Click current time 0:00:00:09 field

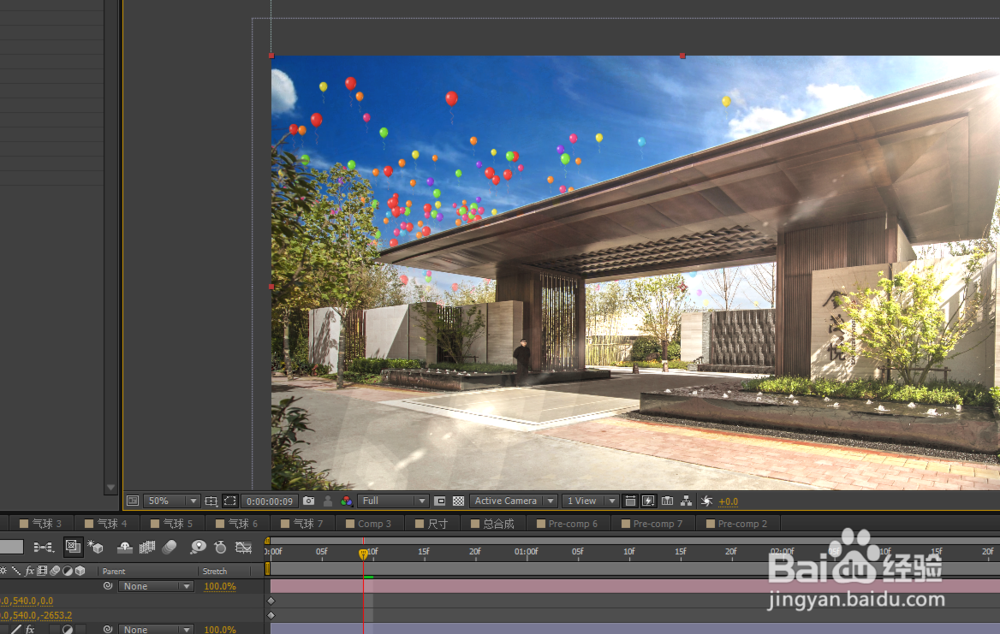coord(270,501)
